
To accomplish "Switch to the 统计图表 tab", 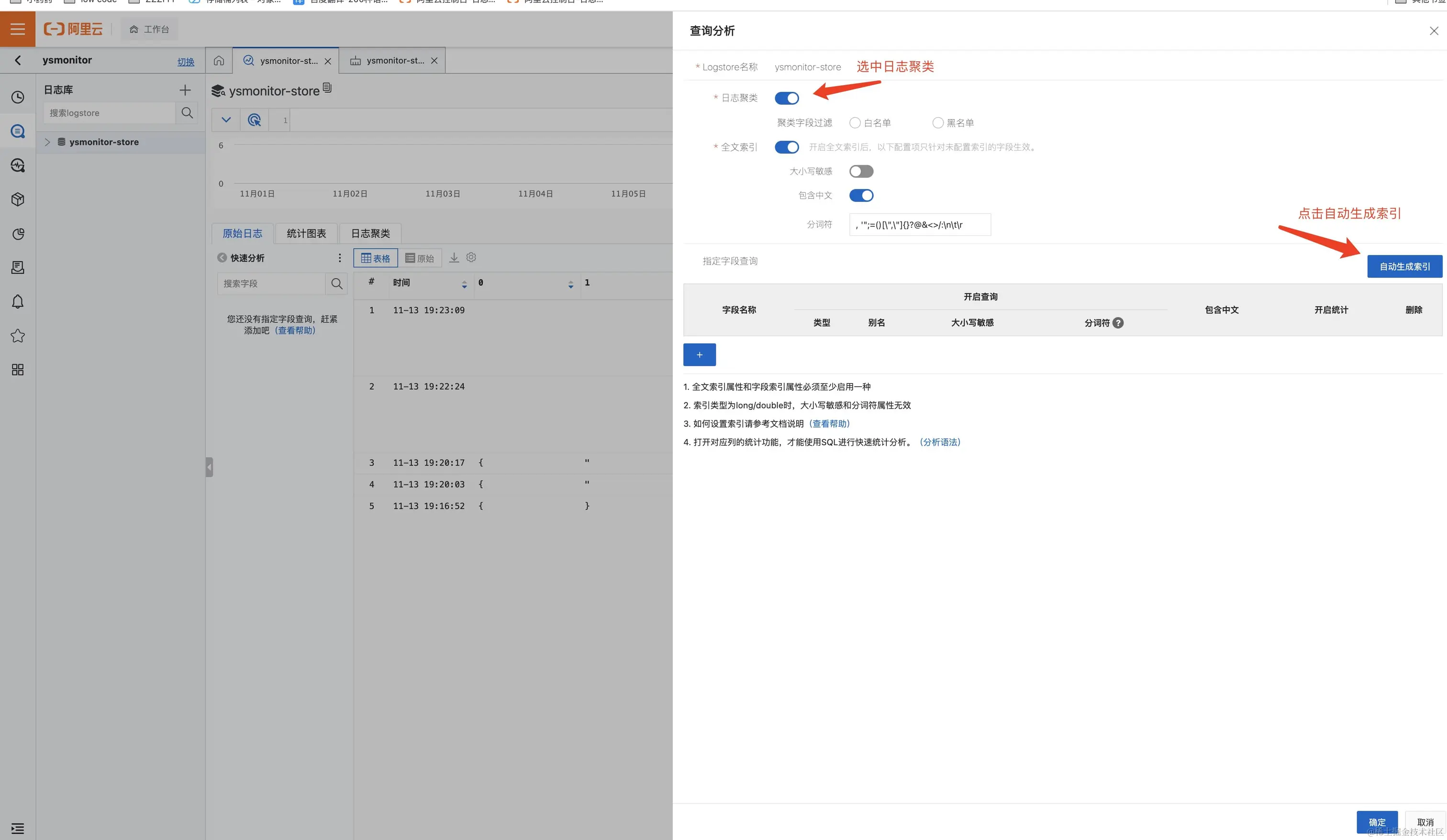I will tap(306, 233).
